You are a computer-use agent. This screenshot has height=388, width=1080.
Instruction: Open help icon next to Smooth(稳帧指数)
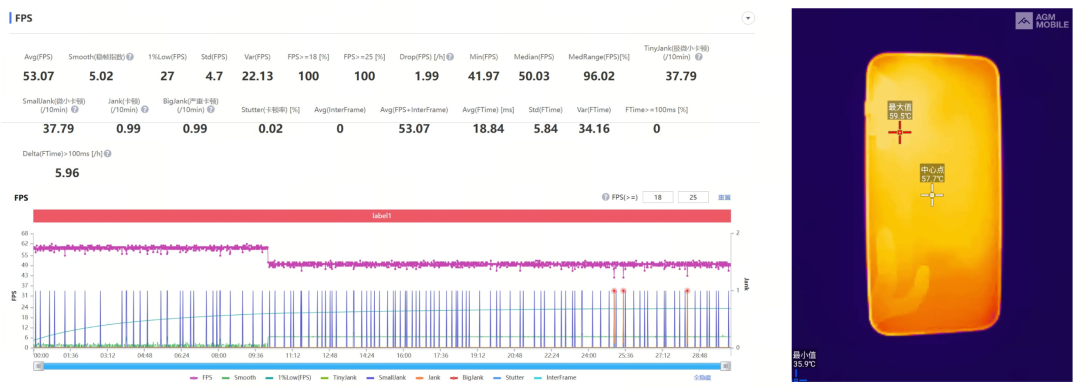tap(129, 57)
